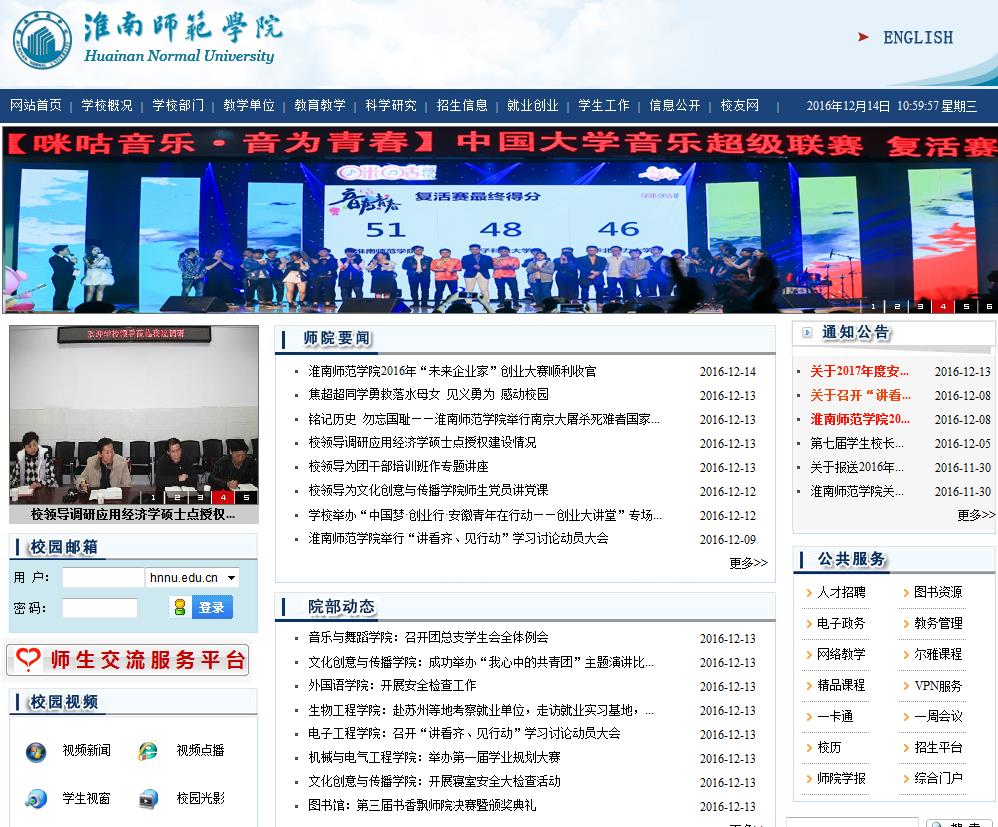
Task: Open the 视频点播 Internet Explorer icon
Action: [x=148, y=751]
